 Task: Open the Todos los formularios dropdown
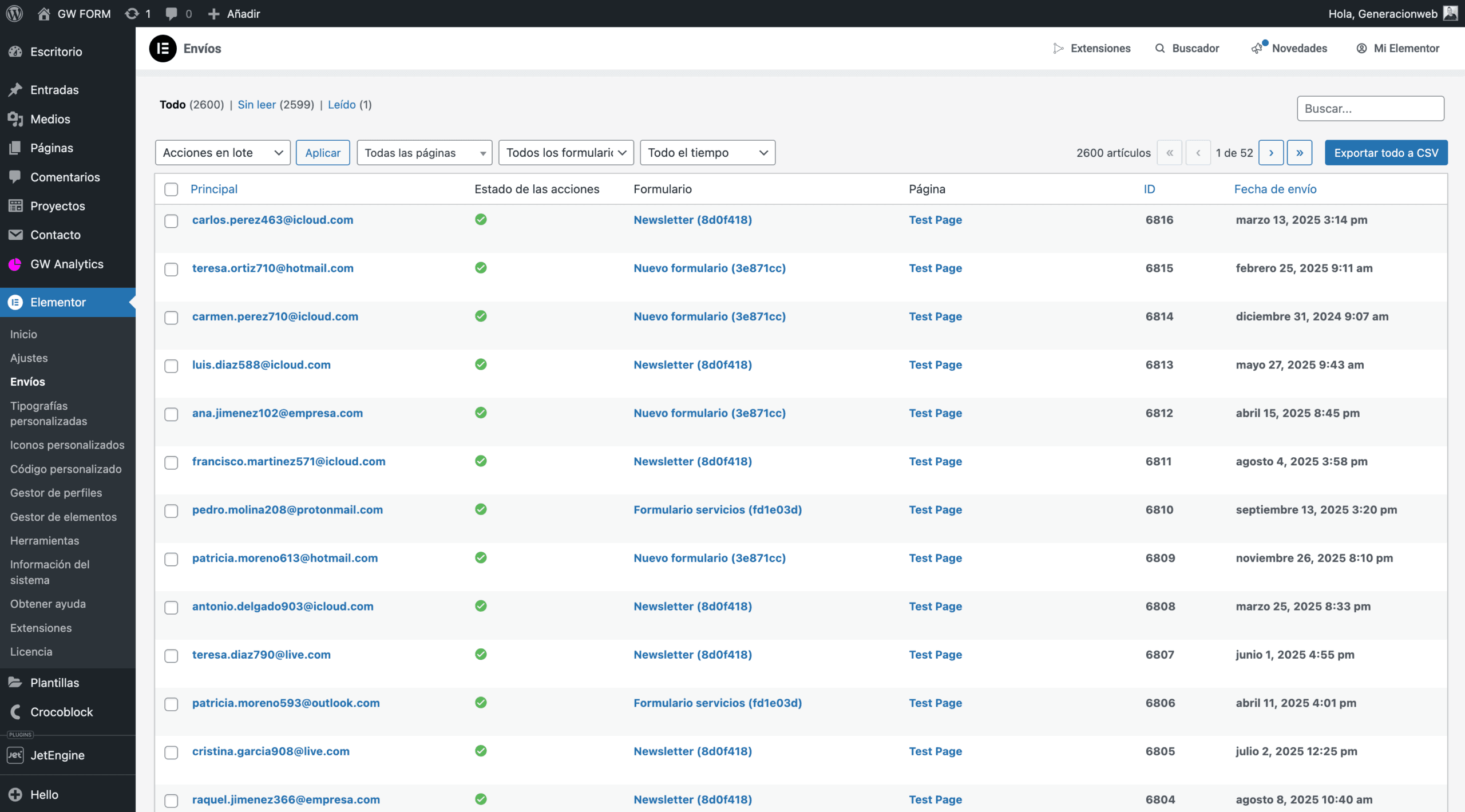566,153
